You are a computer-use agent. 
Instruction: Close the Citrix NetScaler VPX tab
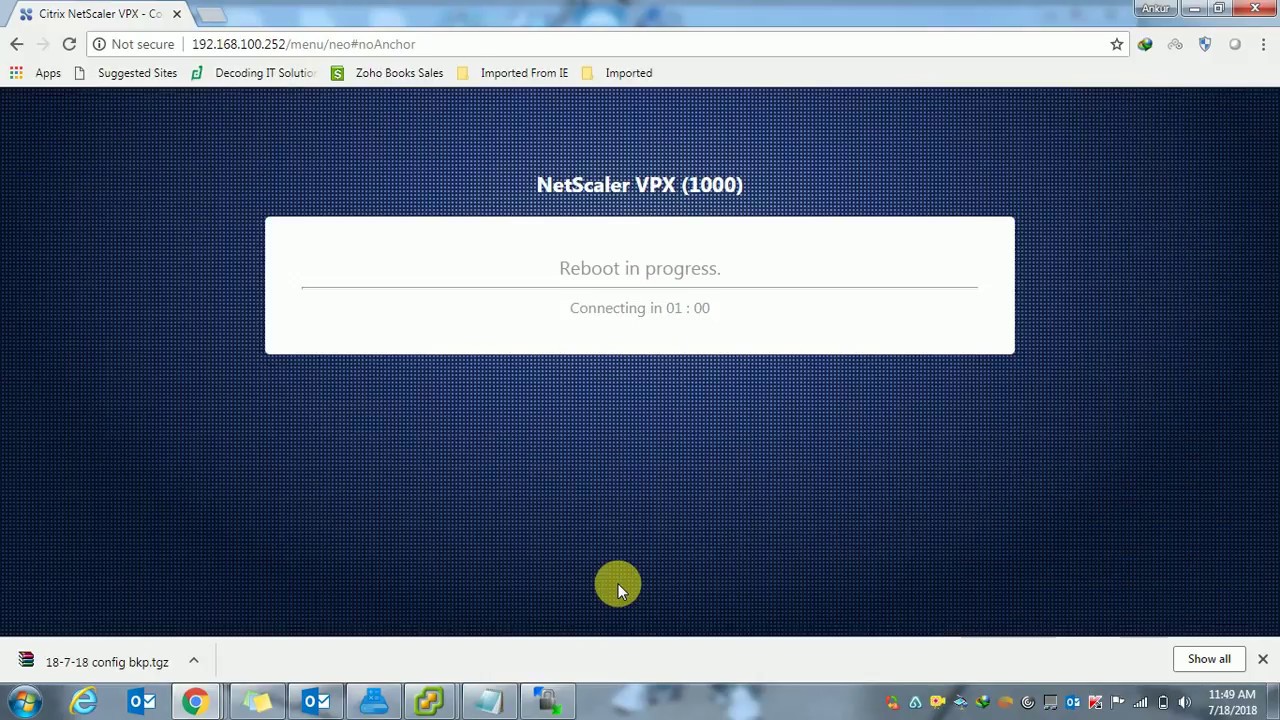pyautogui.click(x=177, y=14)
